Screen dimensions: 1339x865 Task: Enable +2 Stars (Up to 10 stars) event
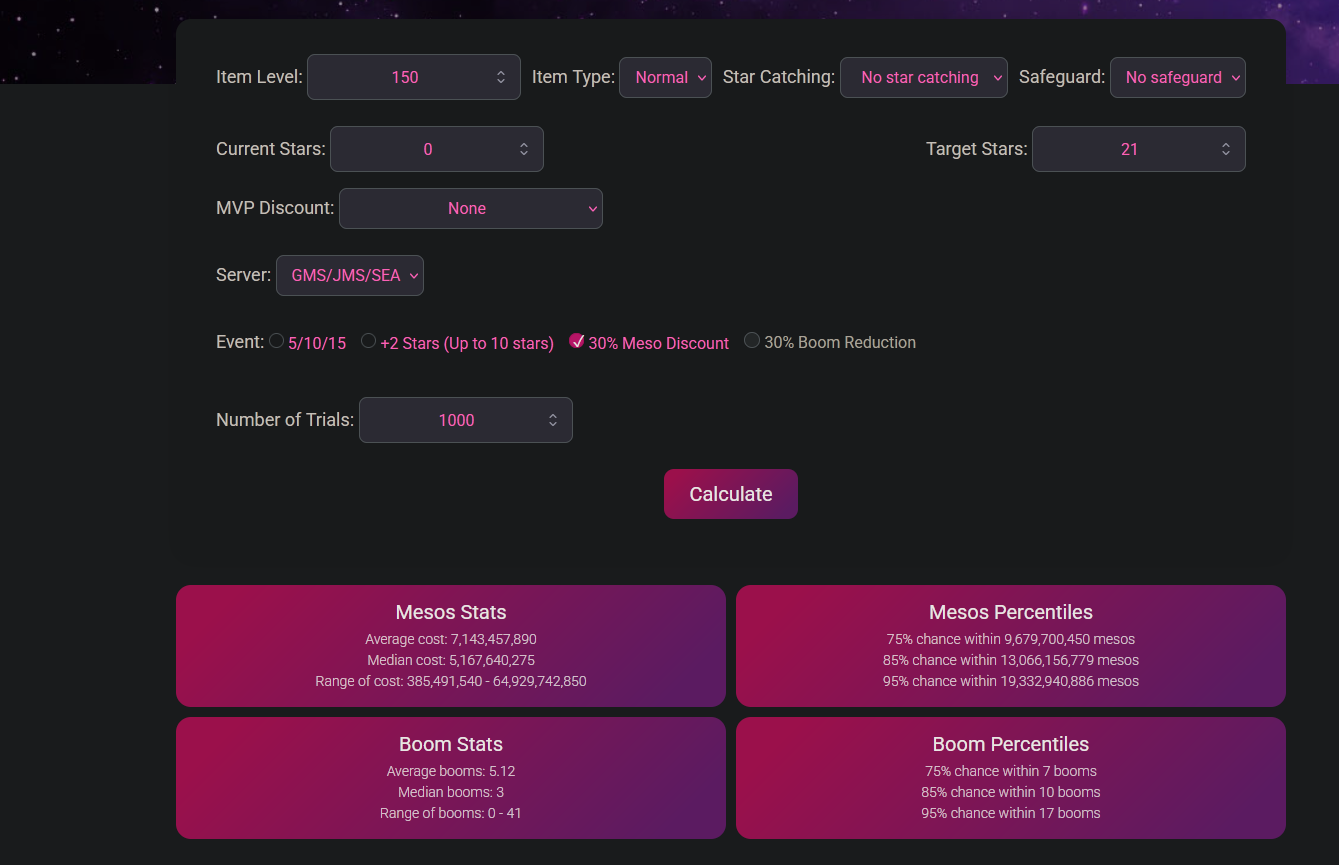pos(369,341)
